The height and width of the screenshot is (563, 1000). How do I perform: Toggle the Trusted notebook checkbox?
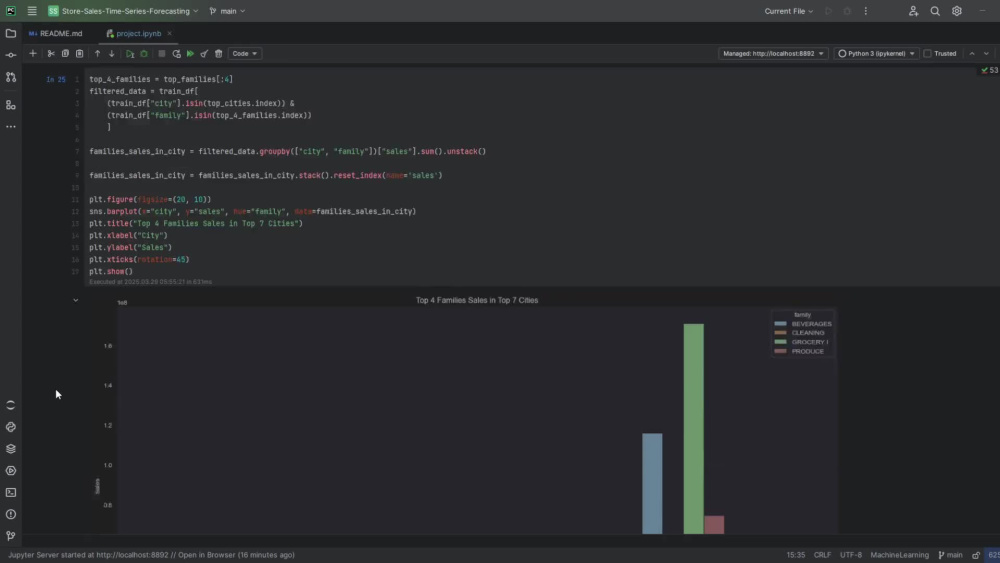pos(927,54)
